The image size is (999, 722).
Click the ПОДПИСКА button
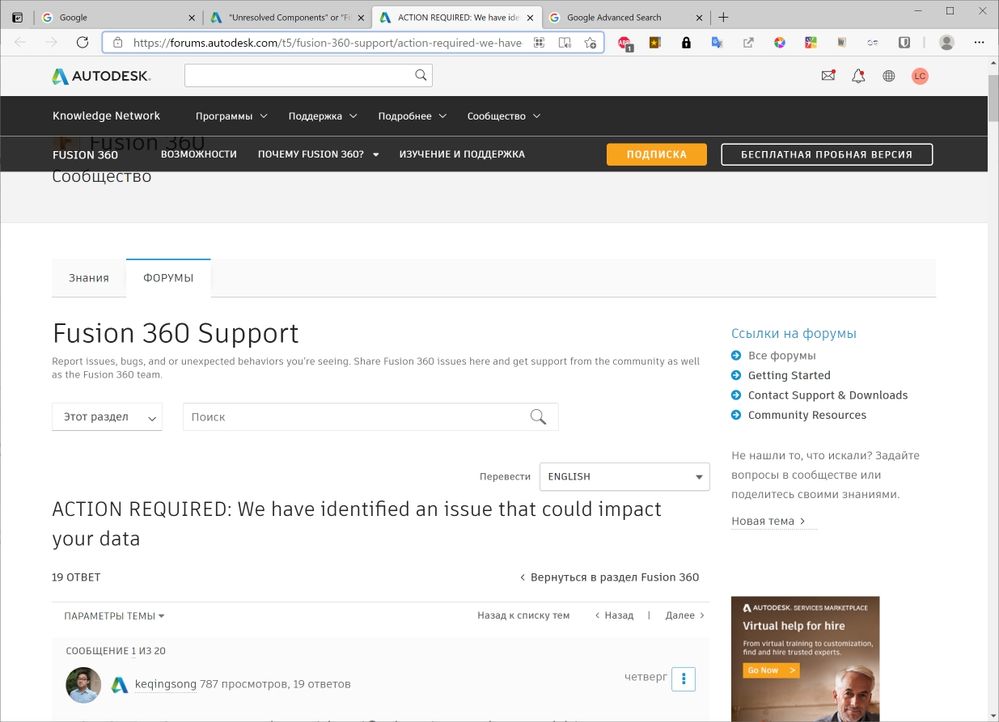coord(656,154)
